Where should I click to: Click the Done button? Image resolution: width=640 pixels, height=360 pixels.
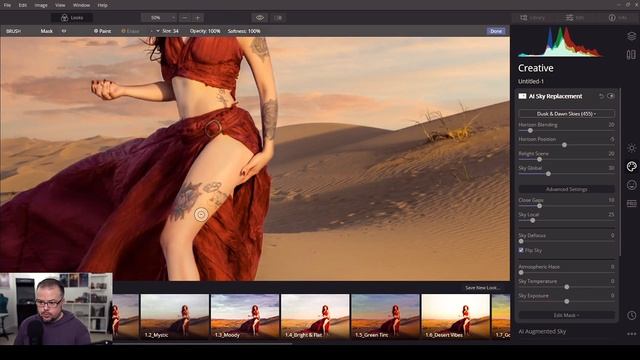tap(496, 31)
